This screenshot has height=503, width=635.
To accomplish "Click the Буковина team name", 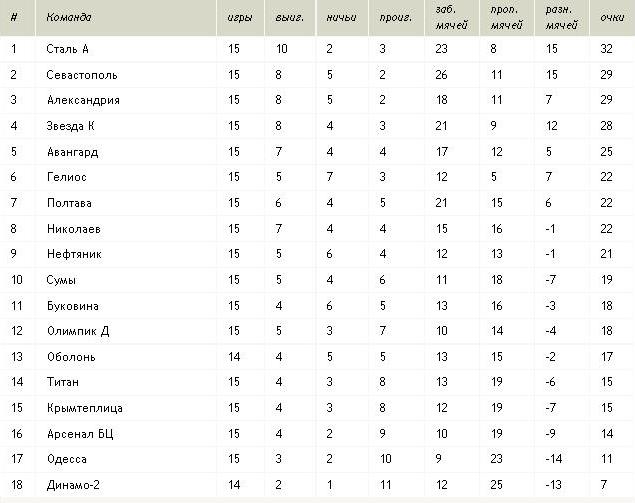I will (73, 306).
